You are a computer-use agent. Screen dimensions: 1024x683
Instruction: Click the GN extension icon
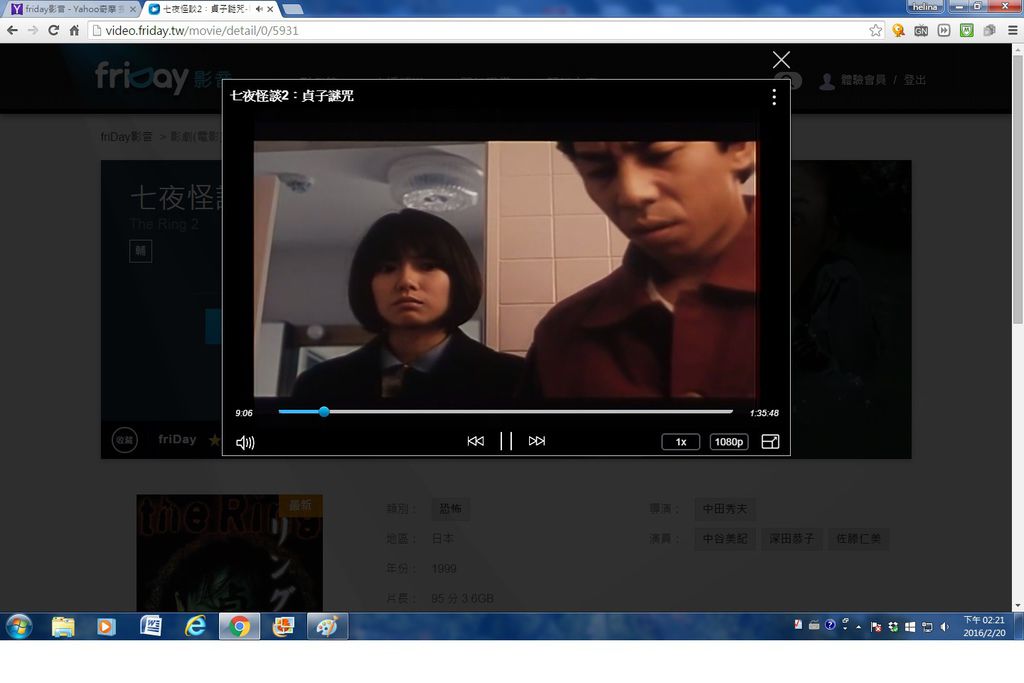click(x=921, y=30)
